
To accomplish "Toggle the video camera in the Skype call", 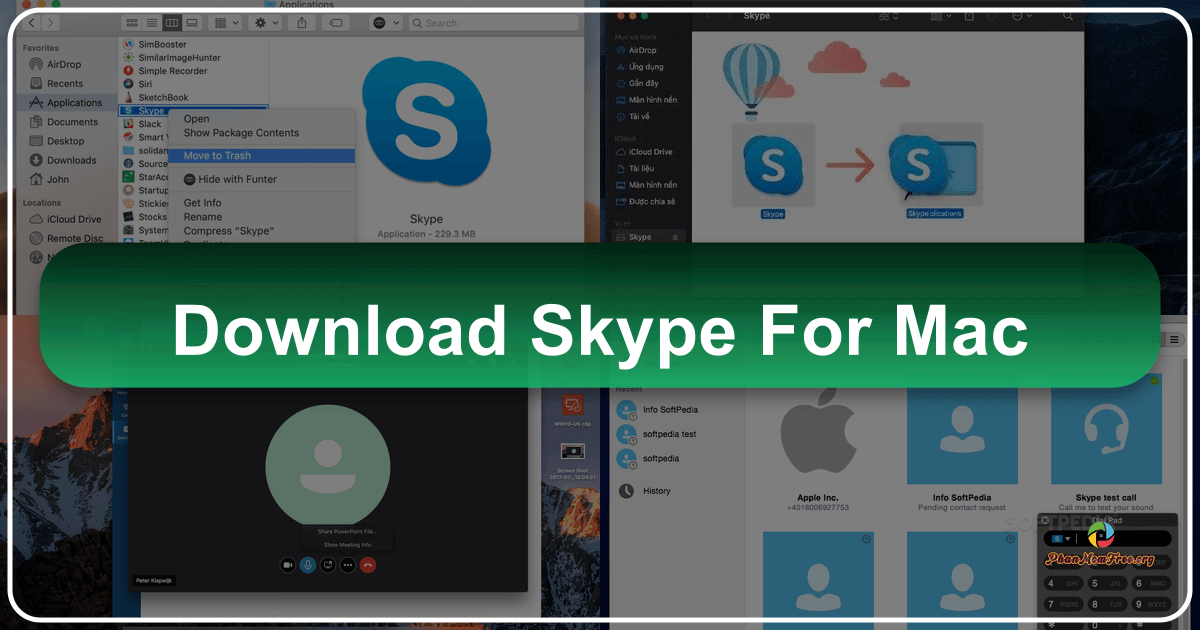I will tap(288, 565).
